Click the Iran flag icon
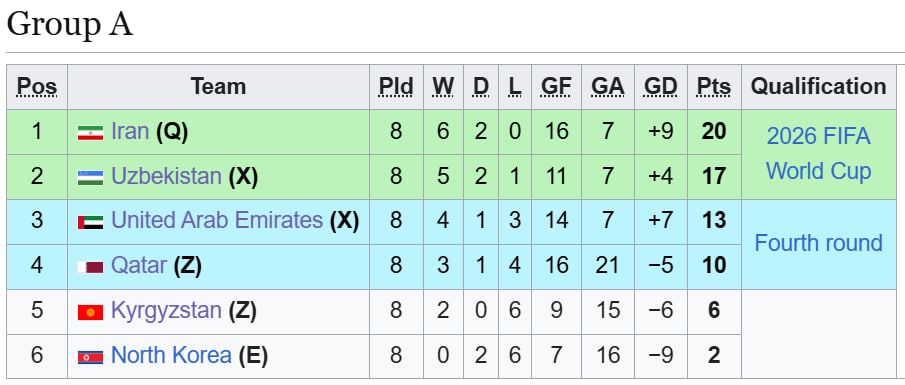The height and width of the screenshot is (385, 905). click(90, 133)
